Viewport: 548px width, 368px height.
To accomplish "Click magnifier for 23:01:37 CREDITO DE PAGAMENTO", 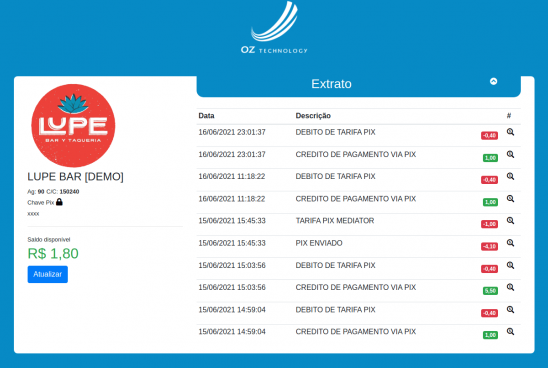I will click(x=510, y=154).
